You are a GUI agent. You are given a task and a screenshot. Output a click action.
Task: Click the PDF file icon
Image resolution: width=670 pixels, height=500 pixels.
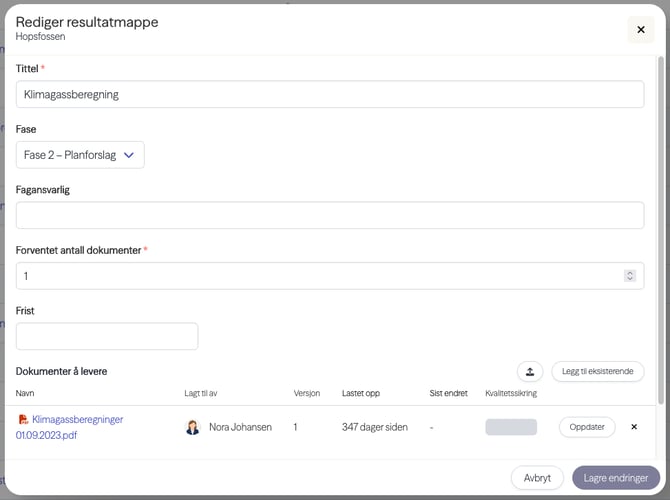[x=23, y=420]
